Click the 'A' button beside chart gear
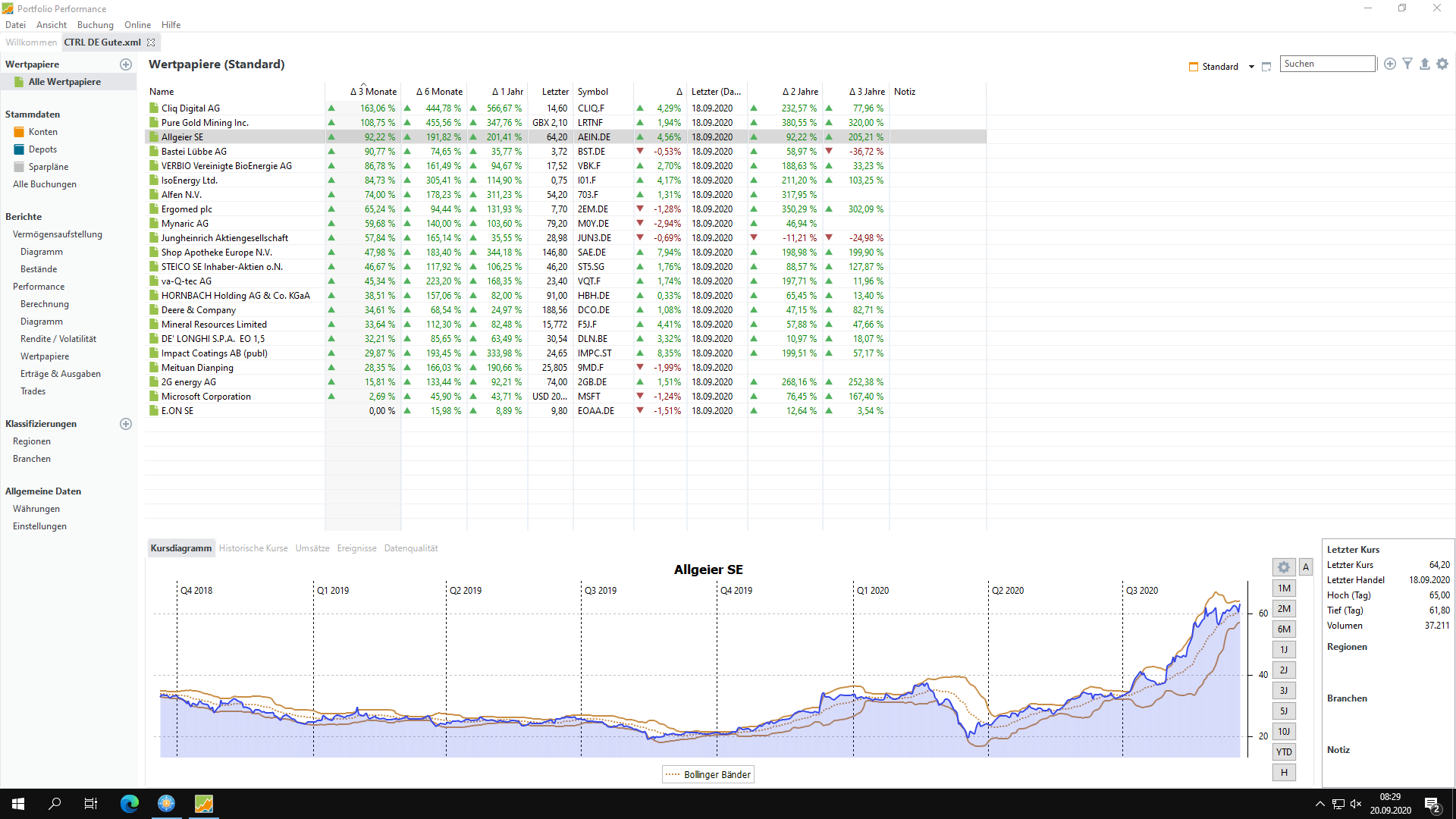This screenshot has width=1456, height=819. point(1306,567)
